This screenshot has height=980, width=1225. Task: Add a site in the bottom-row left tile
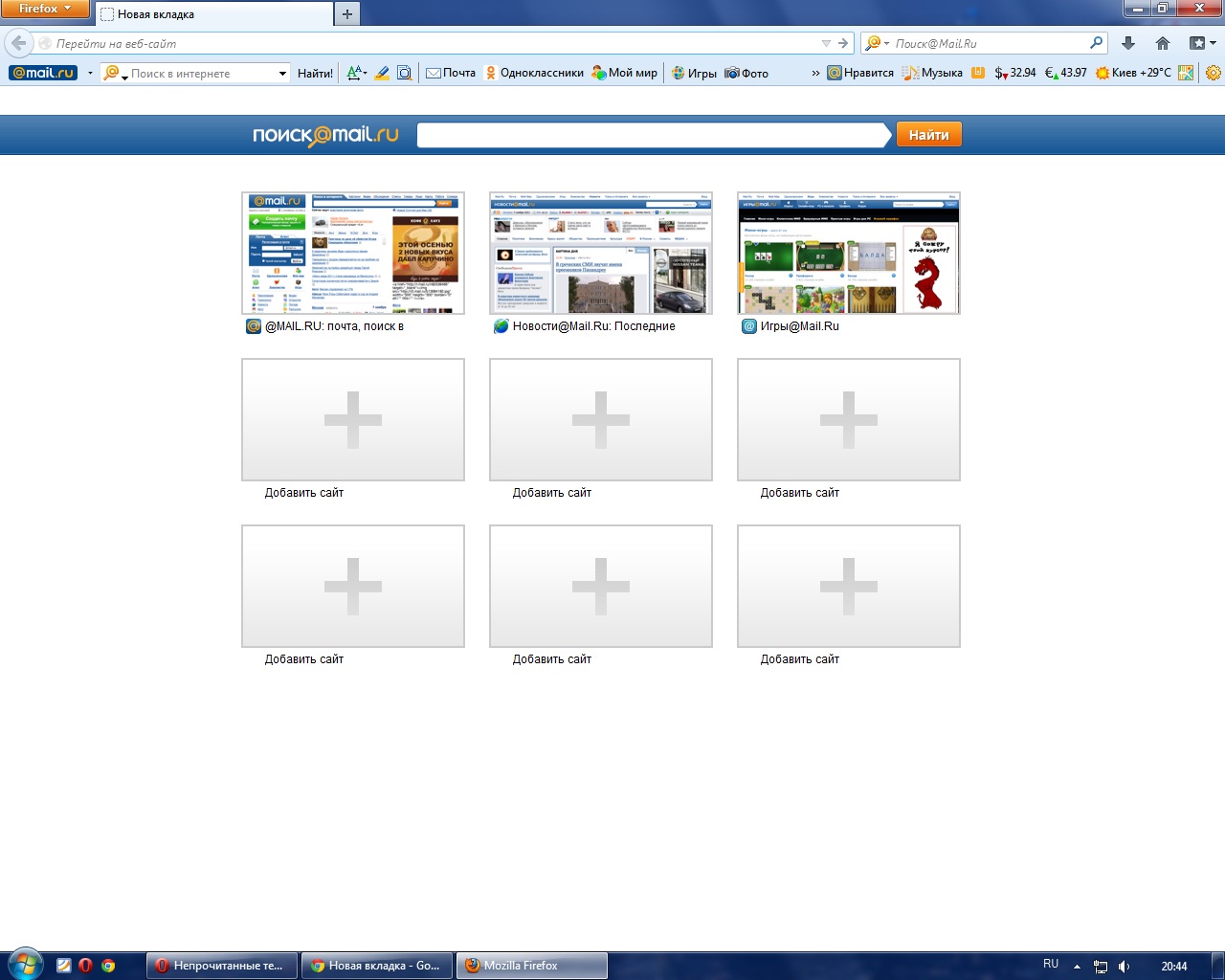[x=353, y=586]
